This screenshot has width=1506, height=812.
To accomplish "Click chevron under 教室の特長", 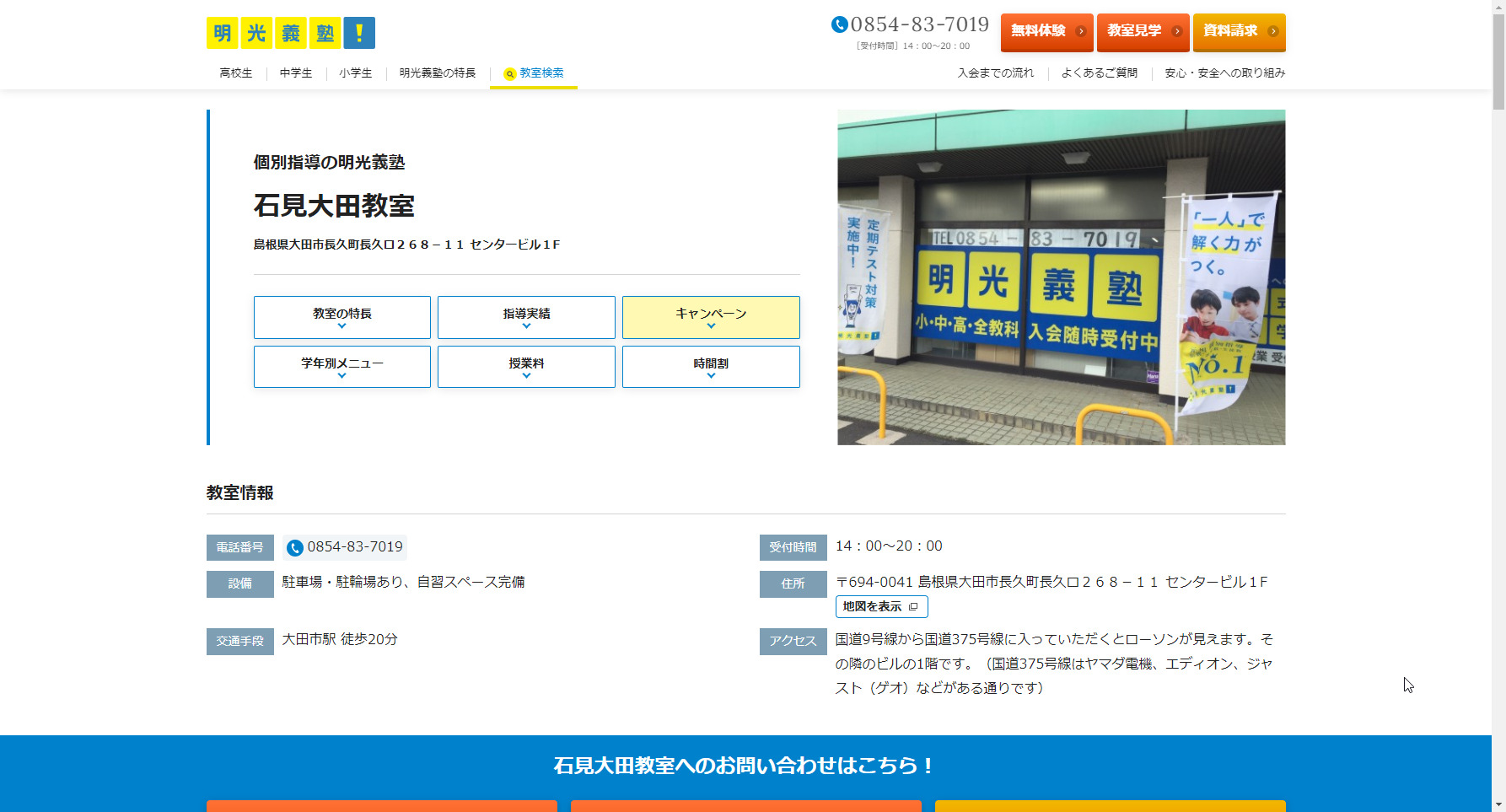I will coord(342,326).
